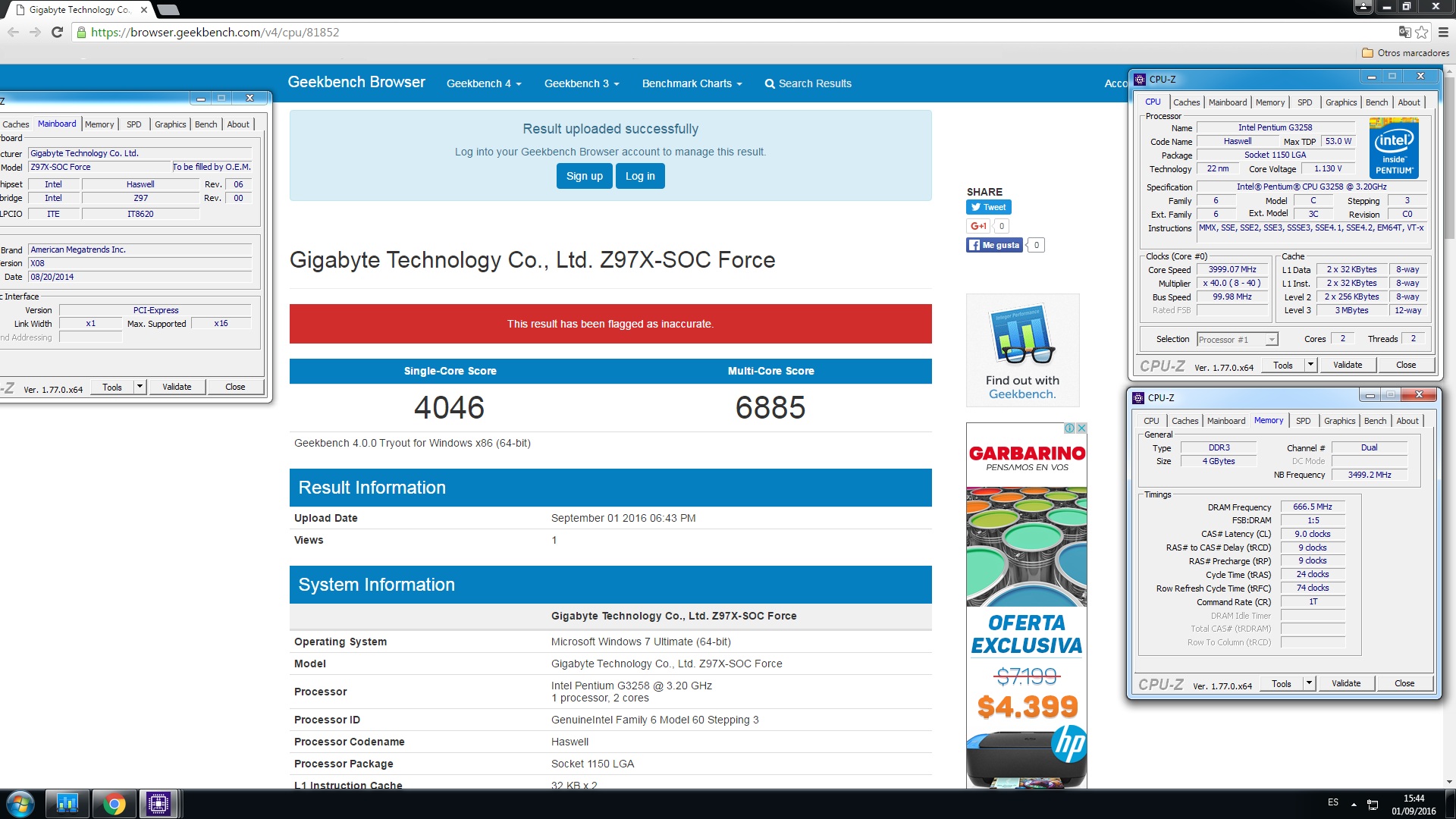Image resolution: width=1456 pixels, height=819 pixels.
Task: Open Memory tab in CPU-Z Mainboard window
Action: 99,124
